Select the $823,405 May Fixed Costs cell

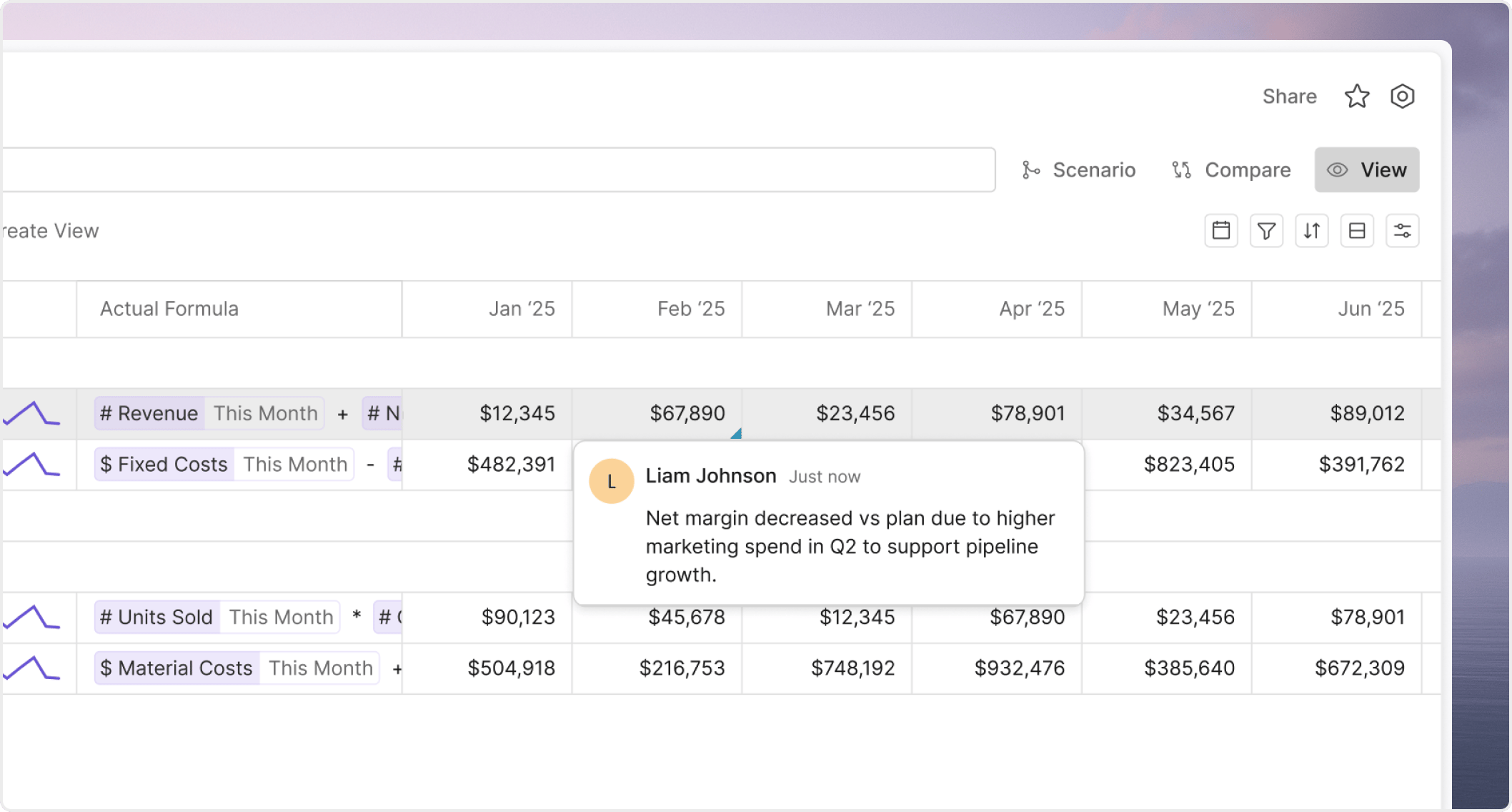pos(1167,465)
